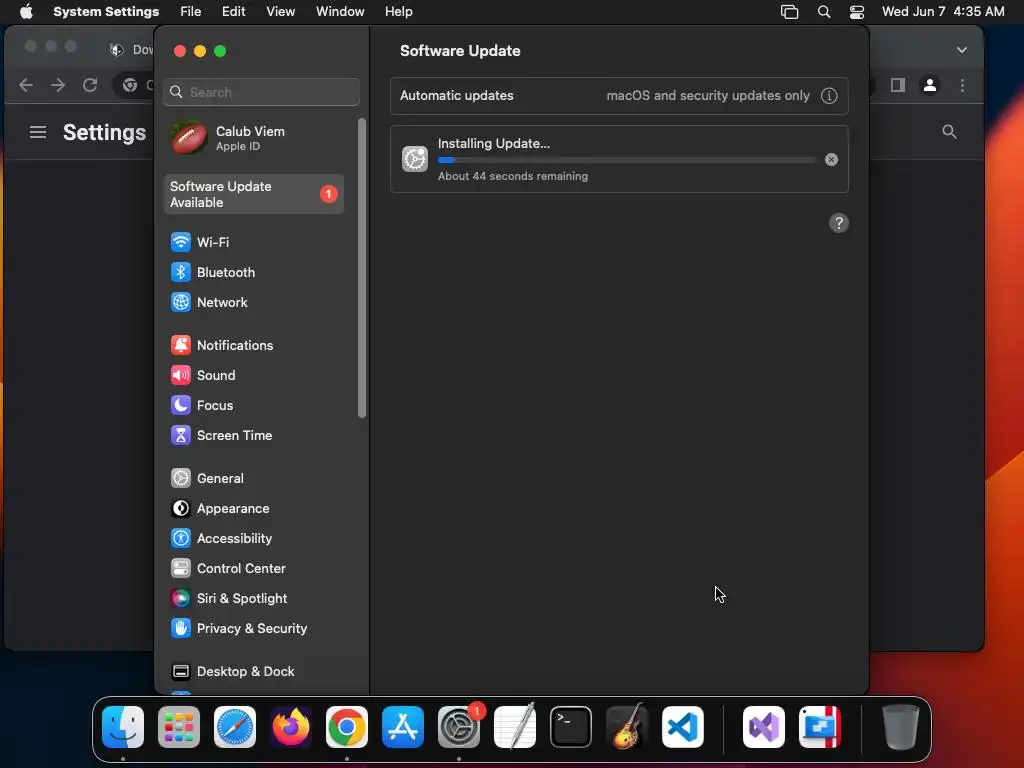Open the Trash in the Dock
1024x768 pixels.
pyautogui.click(x=901, y=727)
